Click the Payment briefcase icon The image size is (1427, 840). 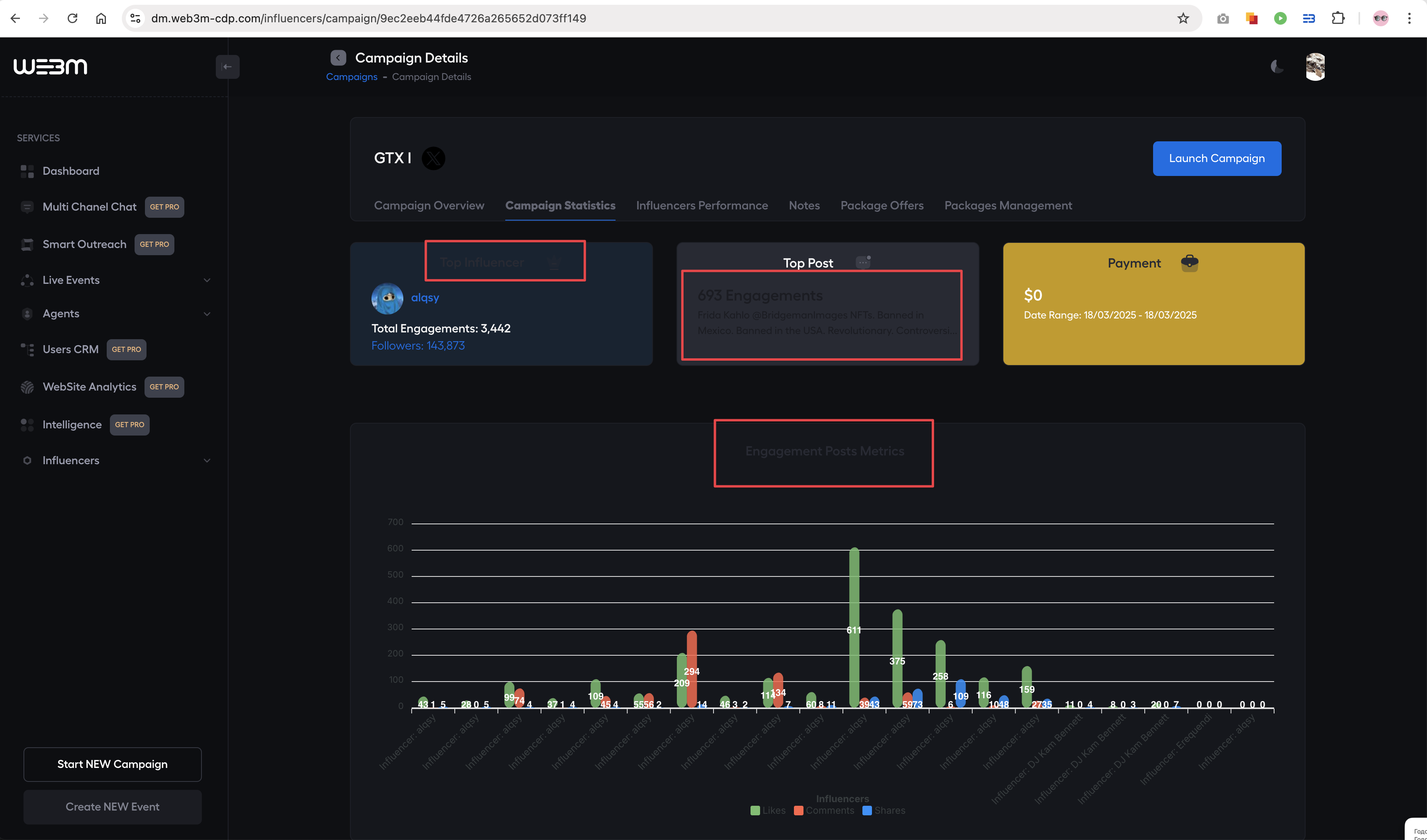[x=1189, y=263]
